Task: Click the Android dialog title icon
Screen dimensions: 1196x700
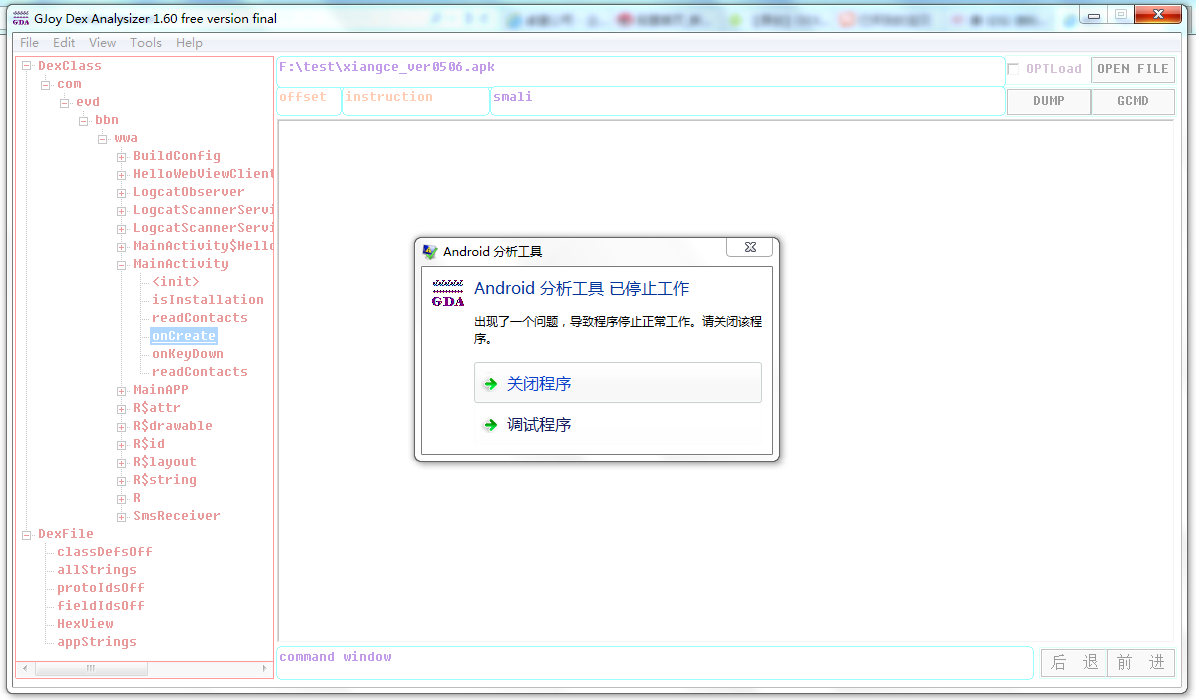Action: pyautogui.click(x=430, y=252)
